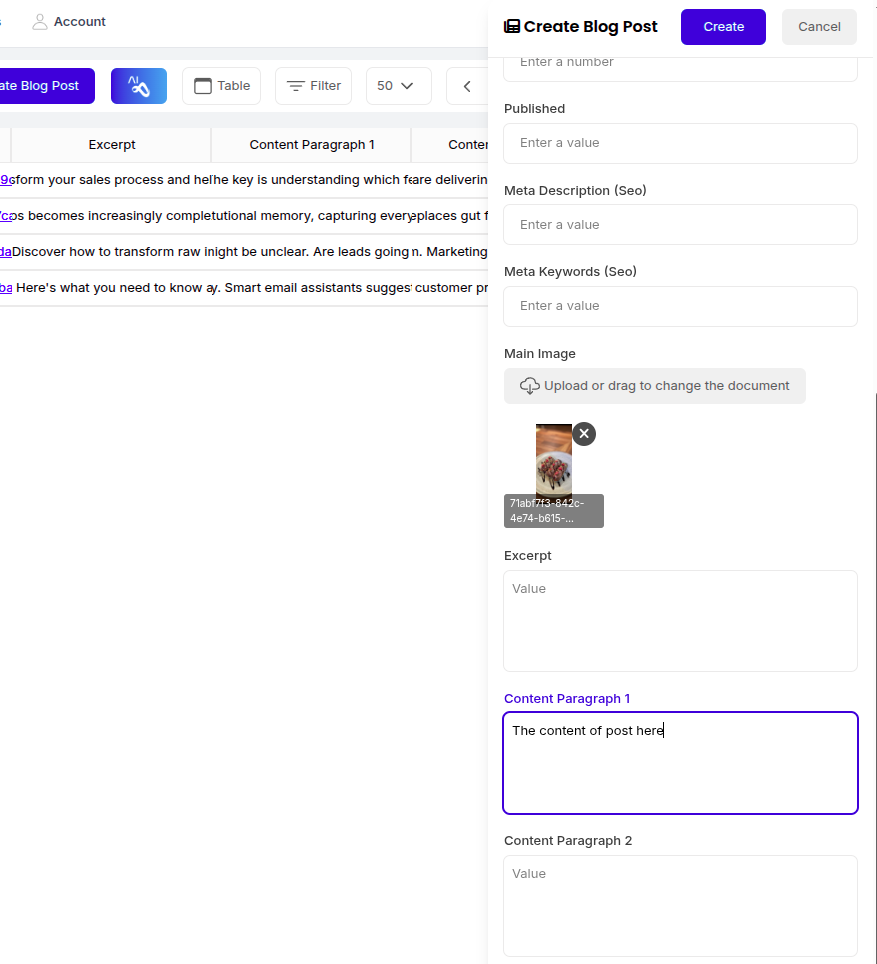Remove the uploaded main image thumbnail

[584, 433]
